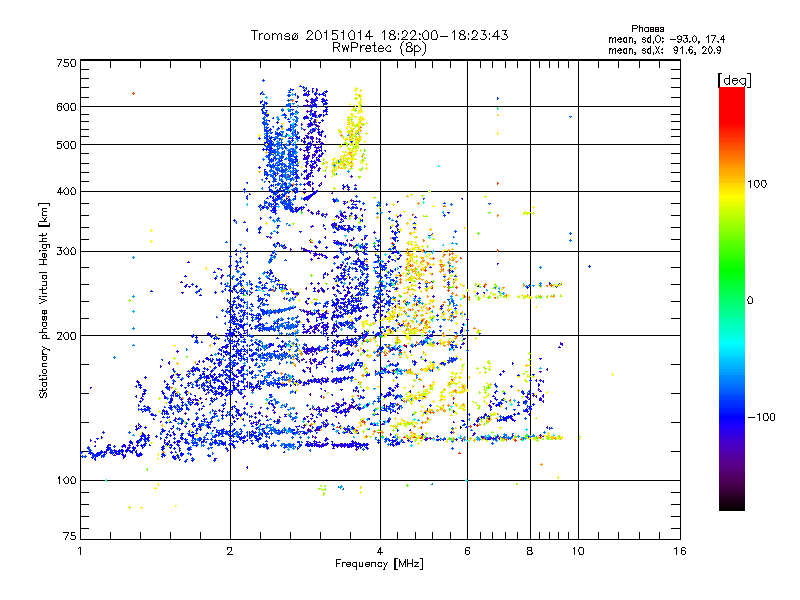This screenshot has width=800, height=600.
Task: Click the y-axis tick label '400'
Action: click(x=66, y=191)
